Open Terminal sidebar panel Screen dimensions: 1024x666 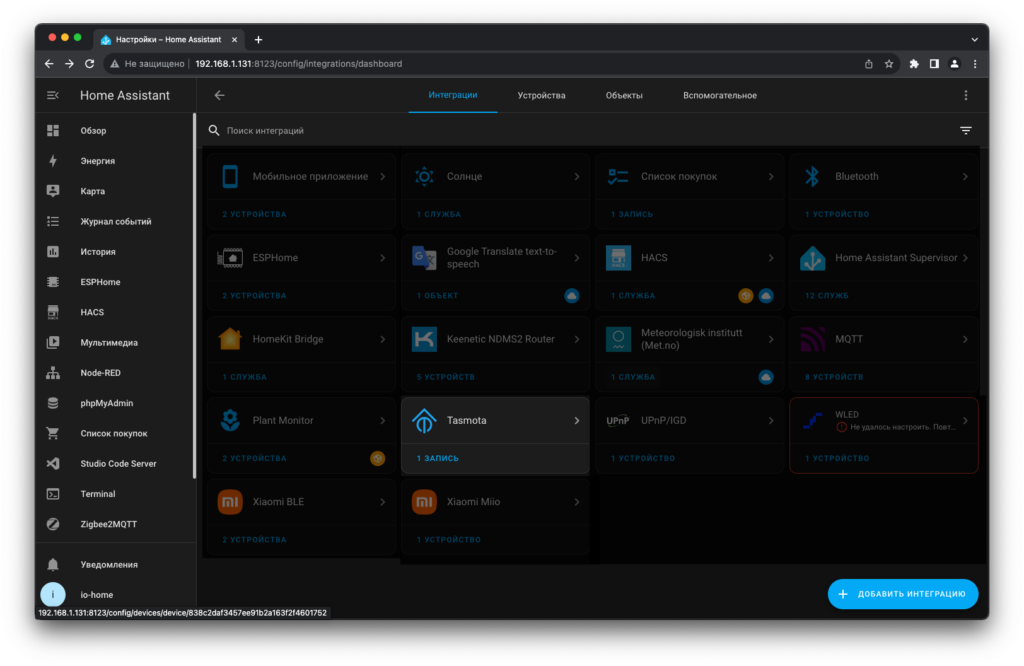115,494
